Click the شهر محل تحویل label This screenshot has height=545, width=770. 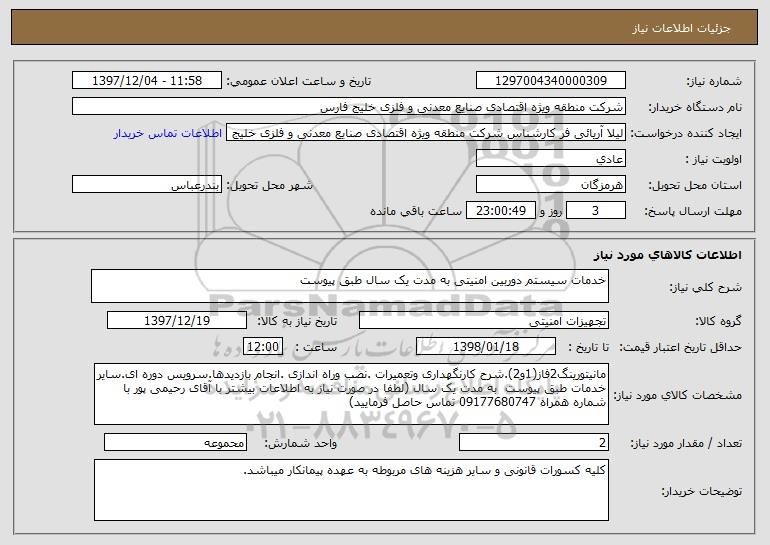click(x=269, y=185)
